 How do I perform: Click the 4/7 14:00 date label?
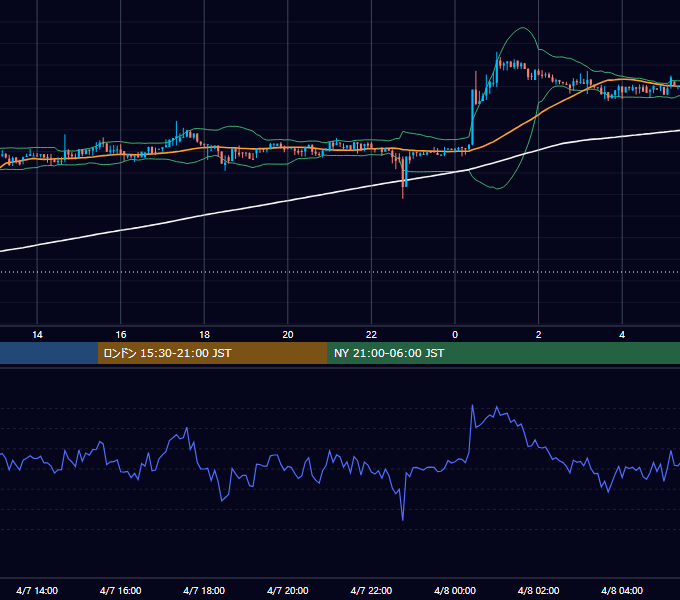pyautogui.click(x=37, y=590)
